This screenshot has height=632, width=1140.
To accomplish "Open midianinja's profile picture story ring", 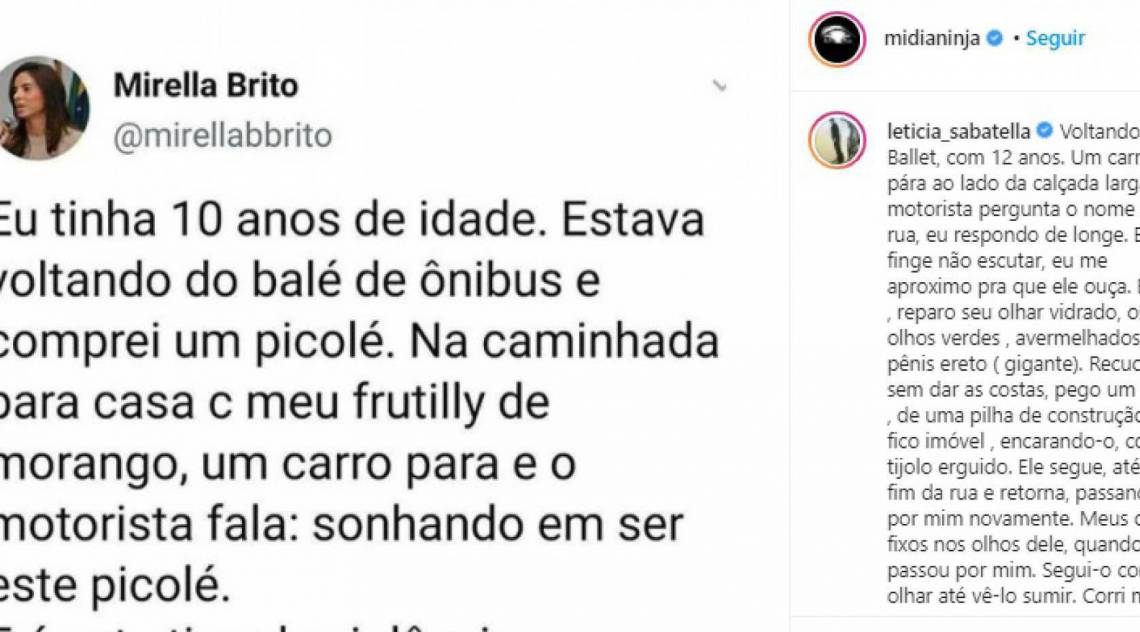I will (x=838, y=37).
